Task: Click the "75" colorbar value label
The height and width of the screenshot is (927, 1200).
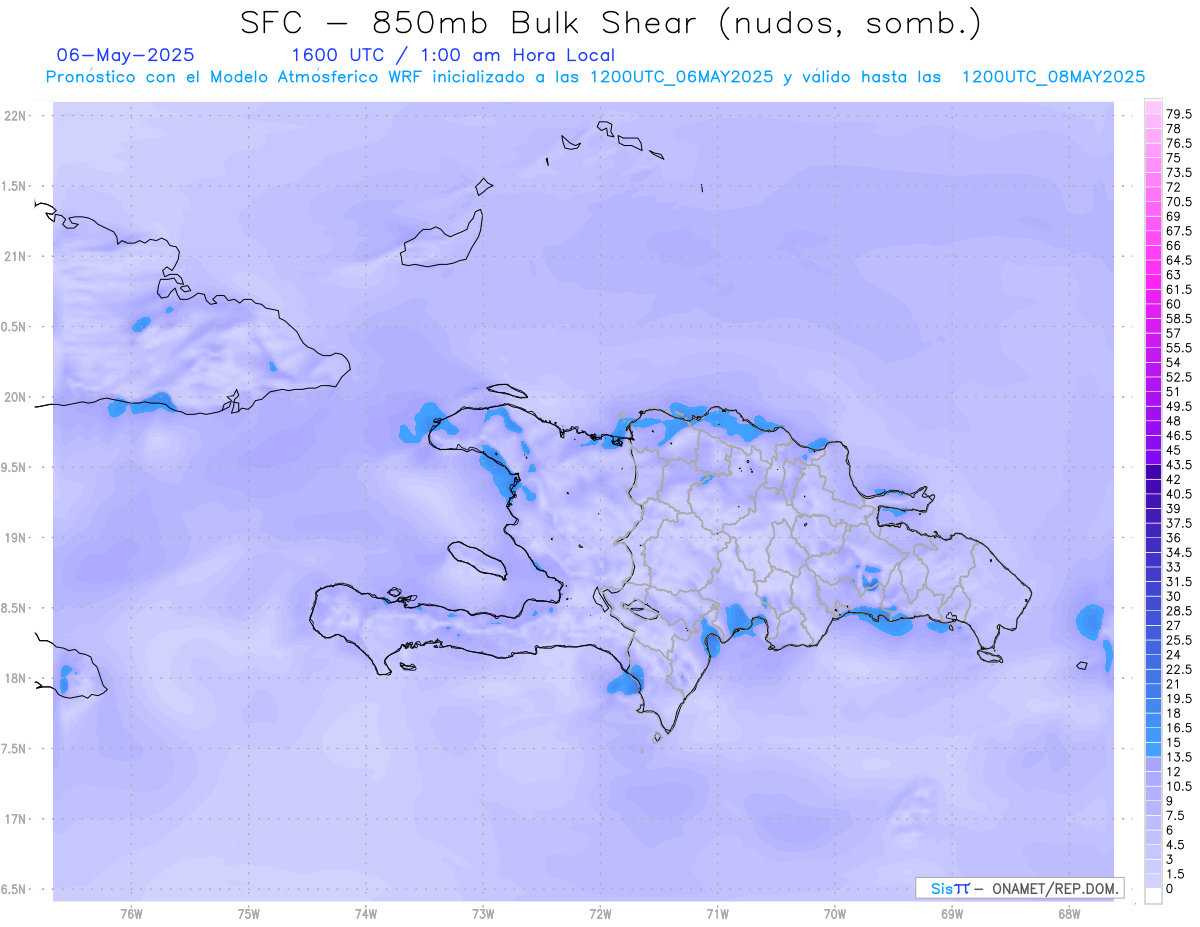Action: (x=1174, y=158)
